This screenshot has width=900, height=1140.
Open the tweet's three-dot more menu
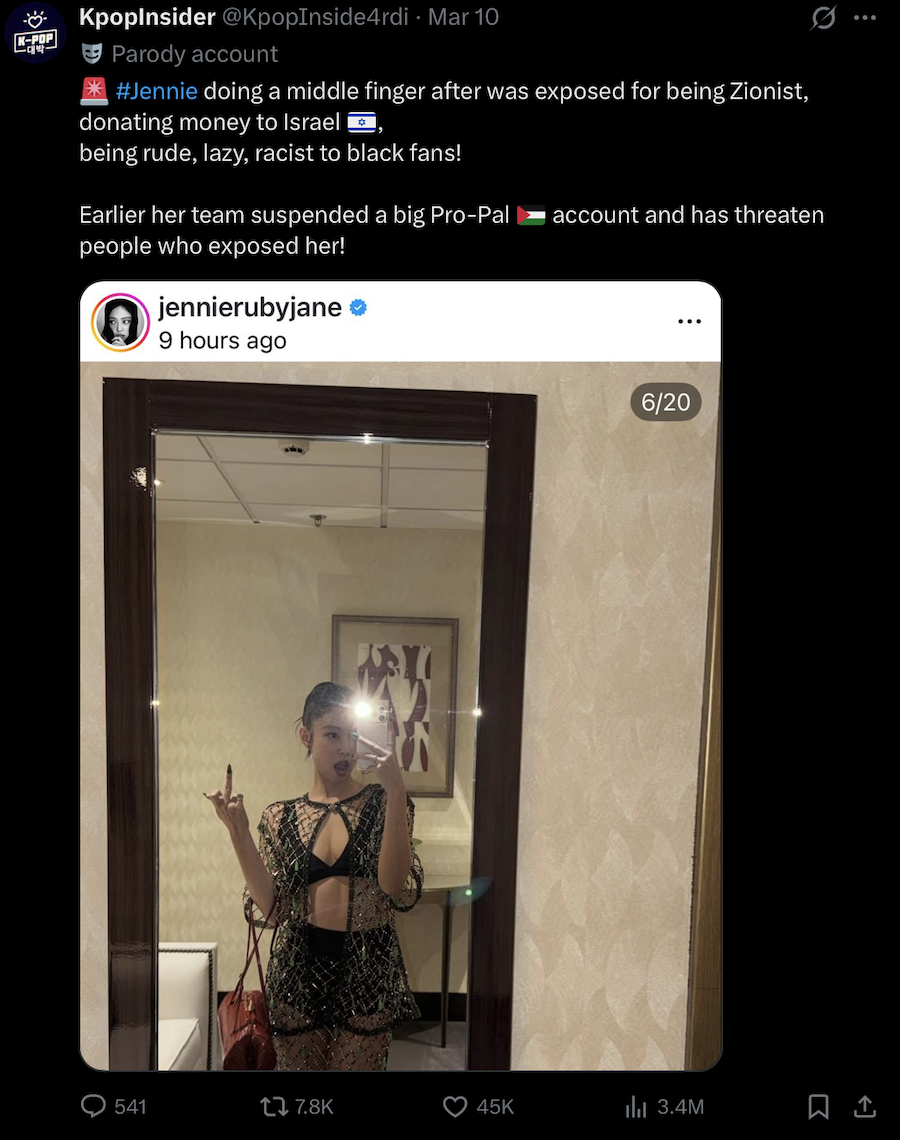click(x=864, y=17)
